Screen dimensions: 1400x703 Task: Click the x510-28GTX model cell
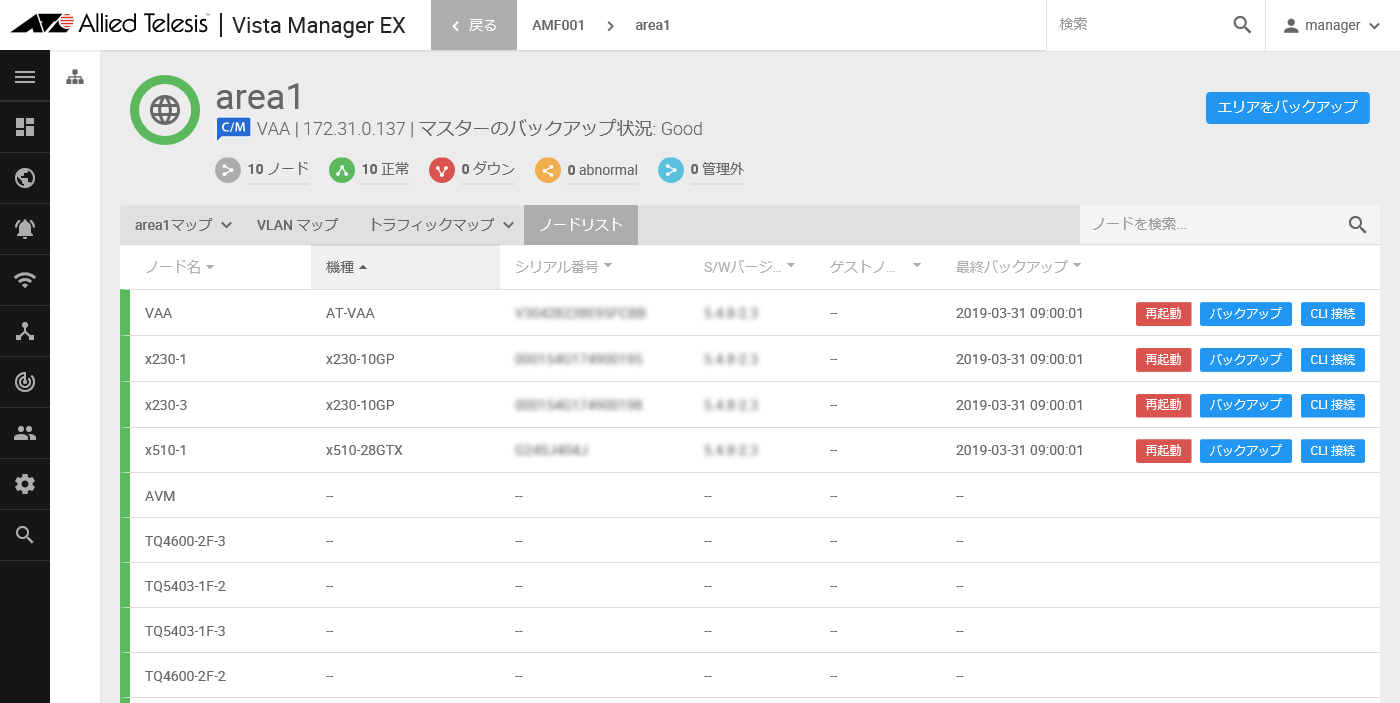tap(364, 451)
